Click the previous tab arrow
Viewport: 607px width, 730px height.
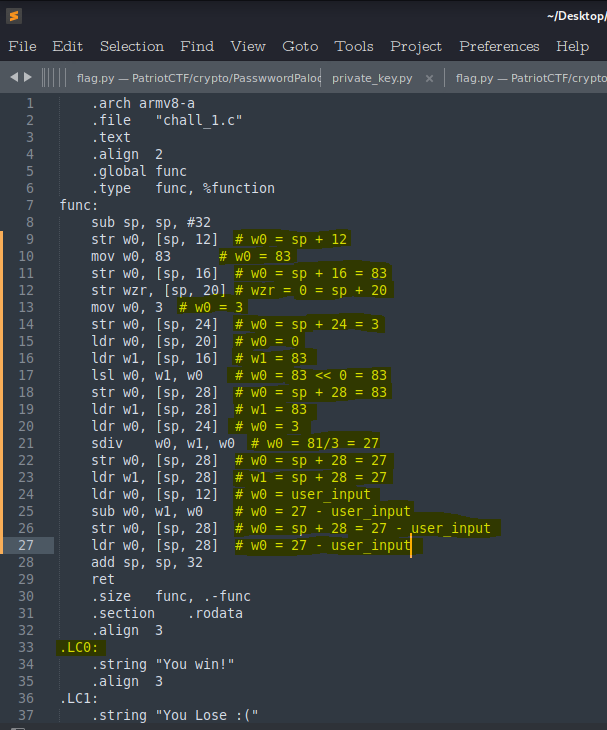point(15,77)
